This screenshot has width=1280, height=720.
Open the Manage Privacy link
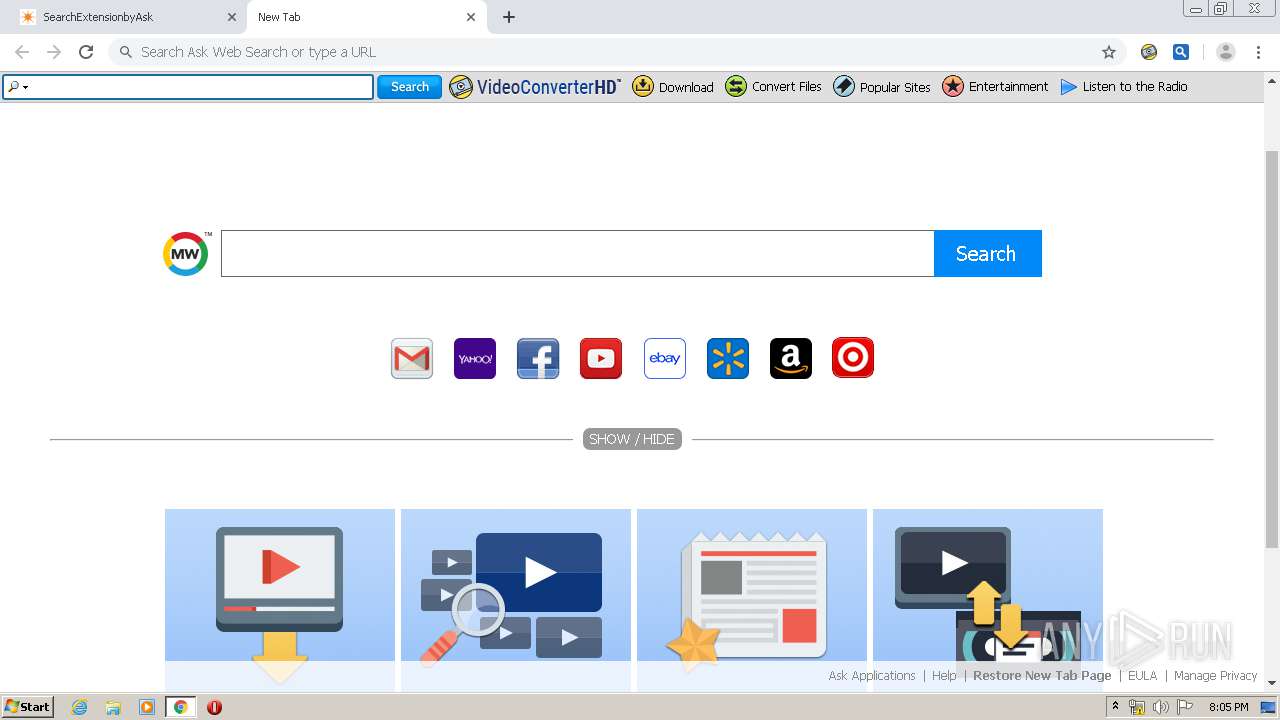point(1215,676)
